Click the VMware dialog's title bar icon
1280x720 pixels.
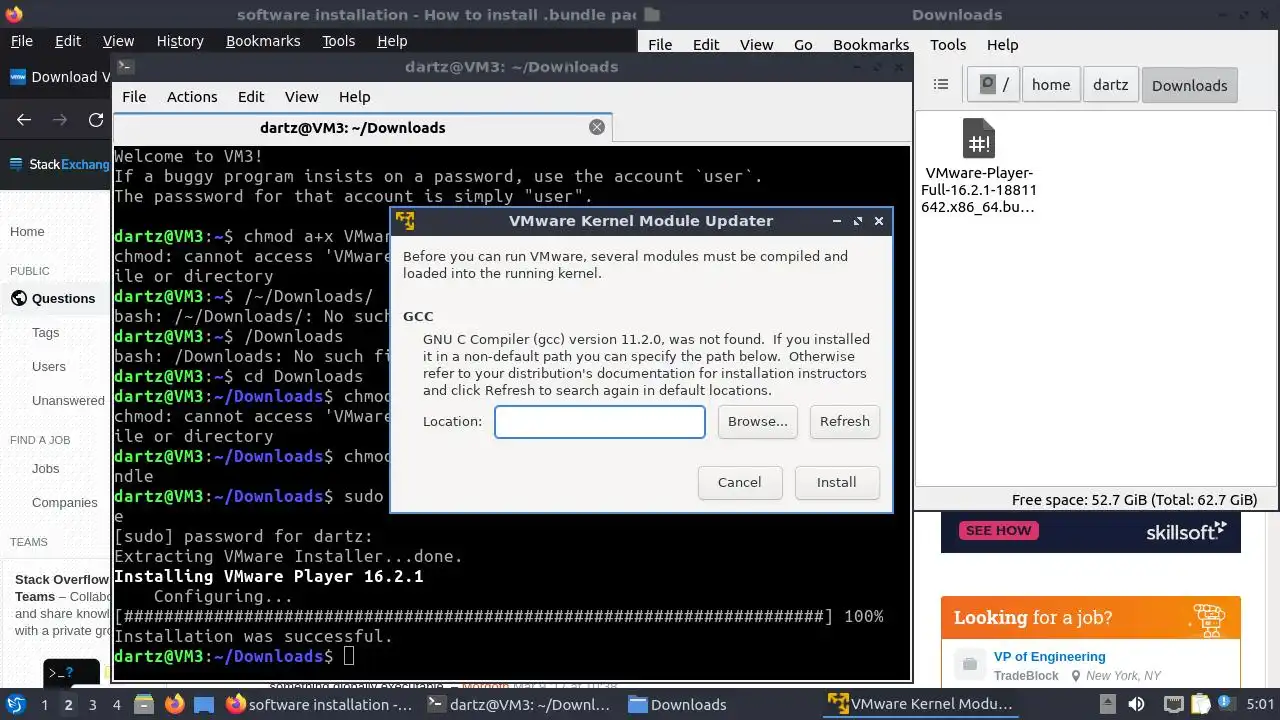405,221
